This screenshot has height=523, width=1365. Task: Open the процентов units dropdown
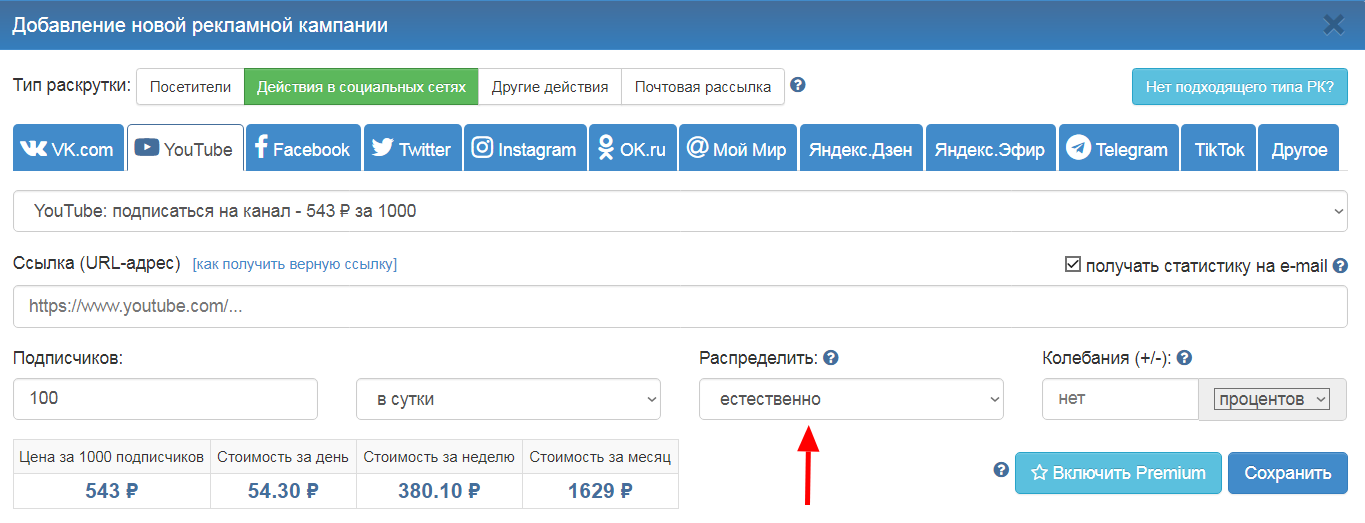tap(1271, 399)
